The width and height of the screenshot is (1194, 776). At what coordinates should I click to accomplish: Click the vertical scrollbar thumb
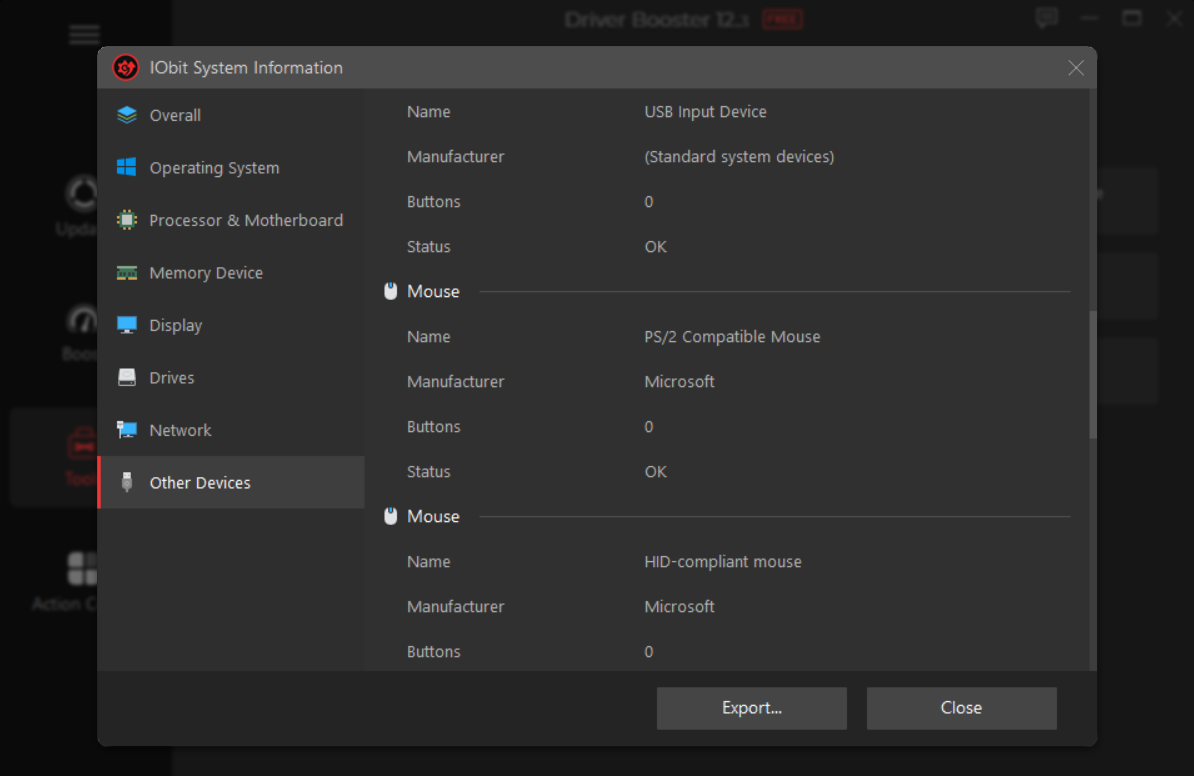click(1092, 375)
